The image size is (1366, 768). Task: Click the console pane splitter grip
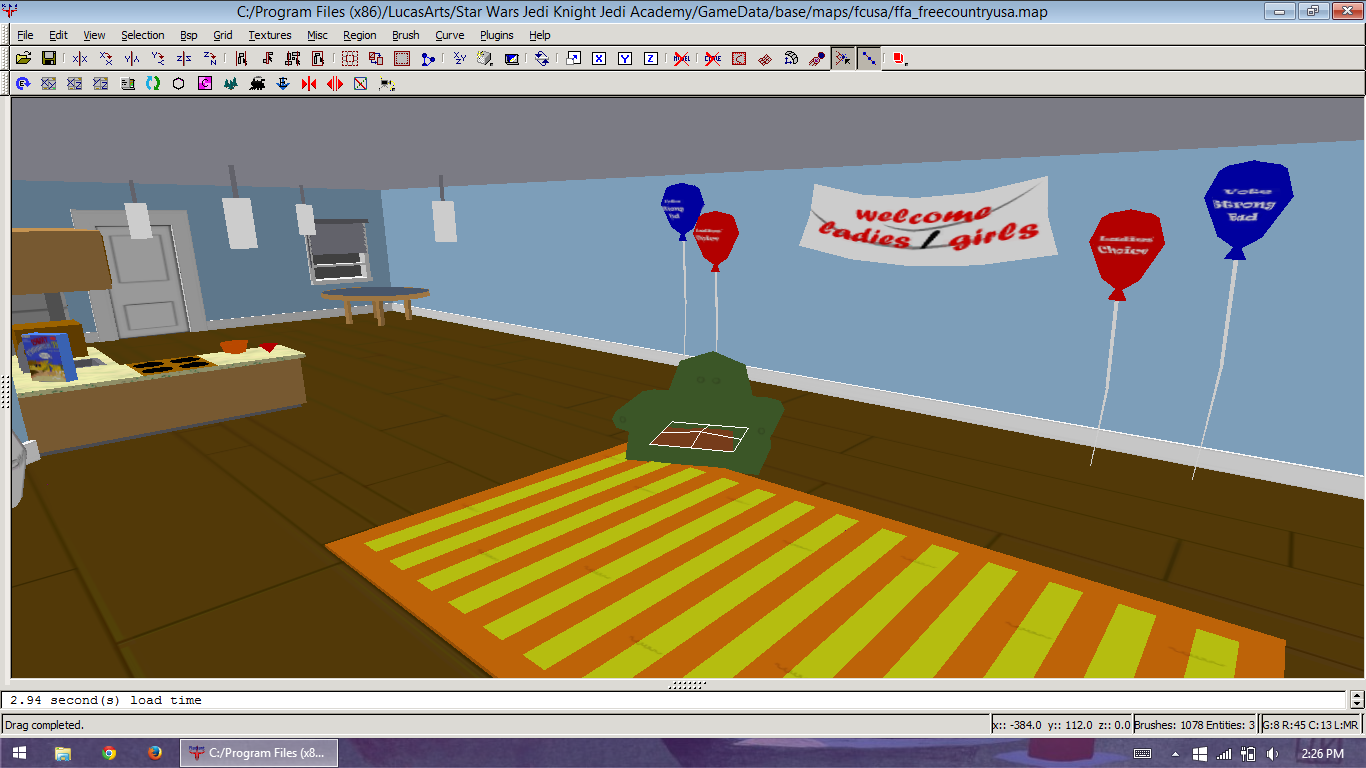pos(687,685)
